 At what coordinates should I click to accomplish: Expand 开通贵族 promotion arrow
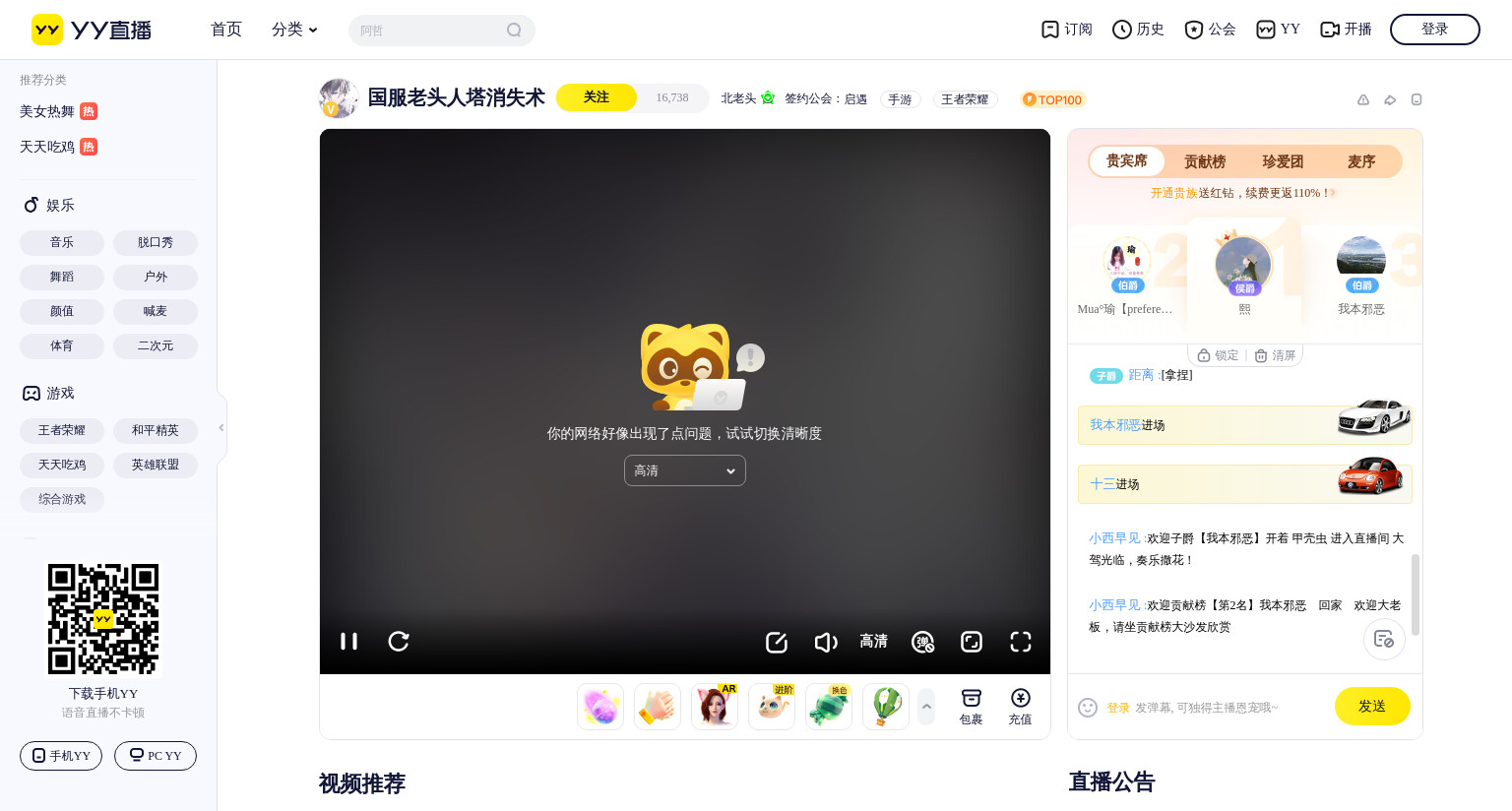[1333, 193]
